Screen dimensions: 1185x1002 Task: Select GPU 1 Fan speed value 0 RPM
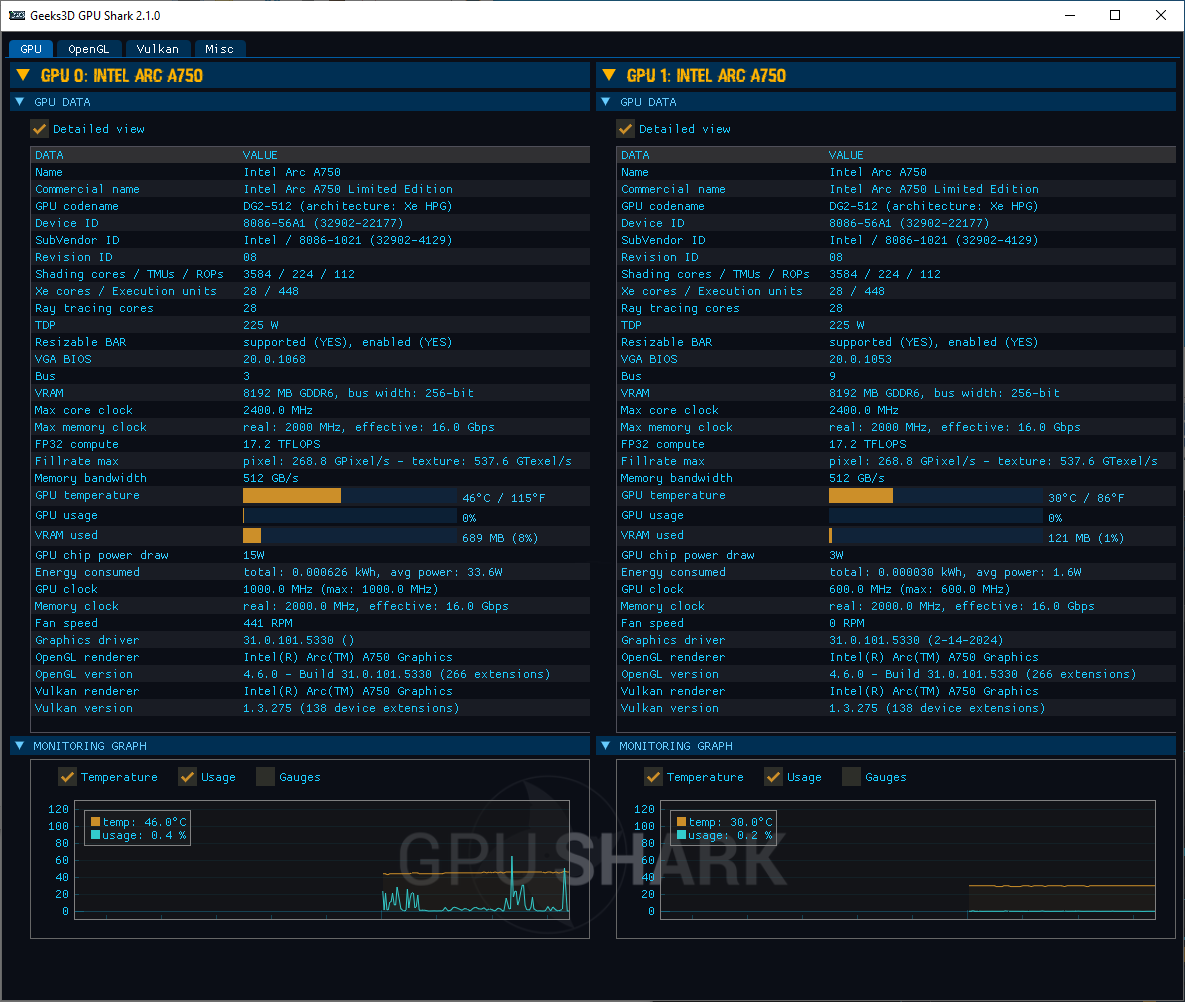(x=846, y=623)
